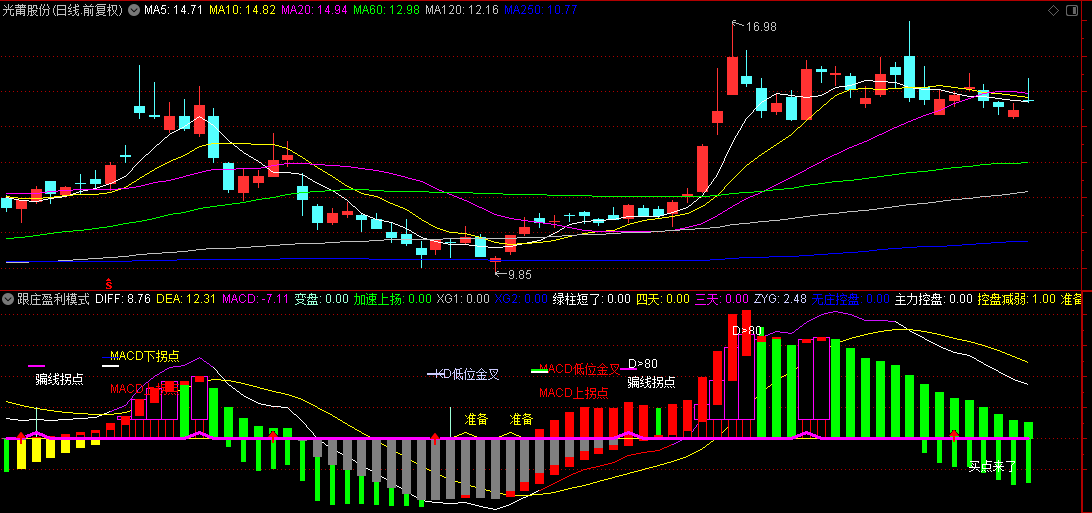Click the 主力控盘: 0.00 value
The height and width of the screenshot is (513, 1092).
(934, 299)
